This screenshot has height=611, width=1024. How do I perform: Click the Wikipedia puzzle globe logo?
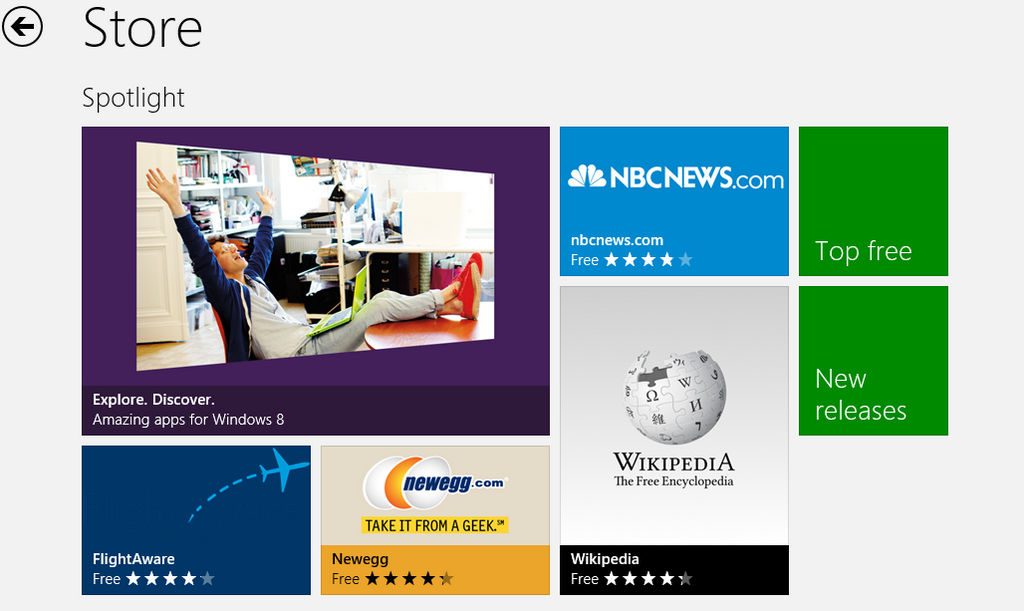pyautogui.click(x=673, y=397)
